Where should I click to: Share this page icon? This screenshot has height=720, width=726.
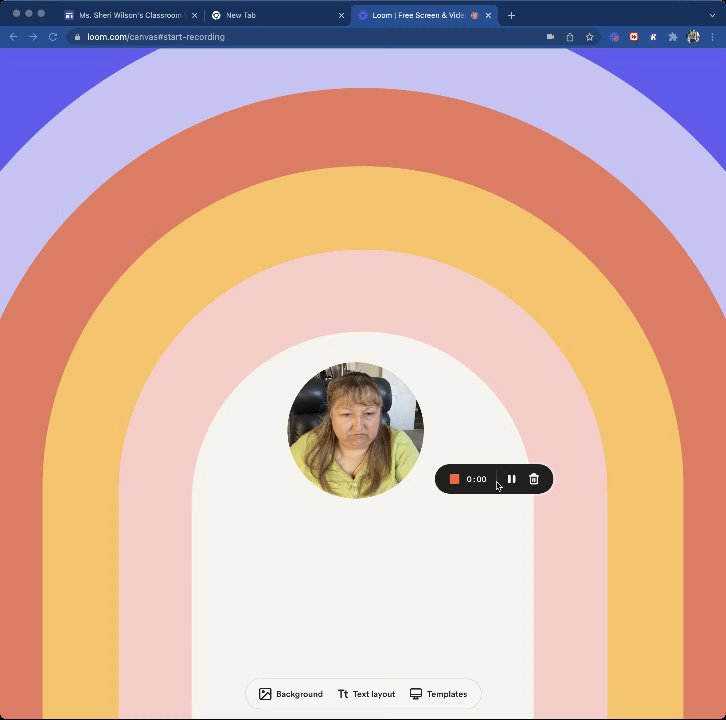(570, 37)
